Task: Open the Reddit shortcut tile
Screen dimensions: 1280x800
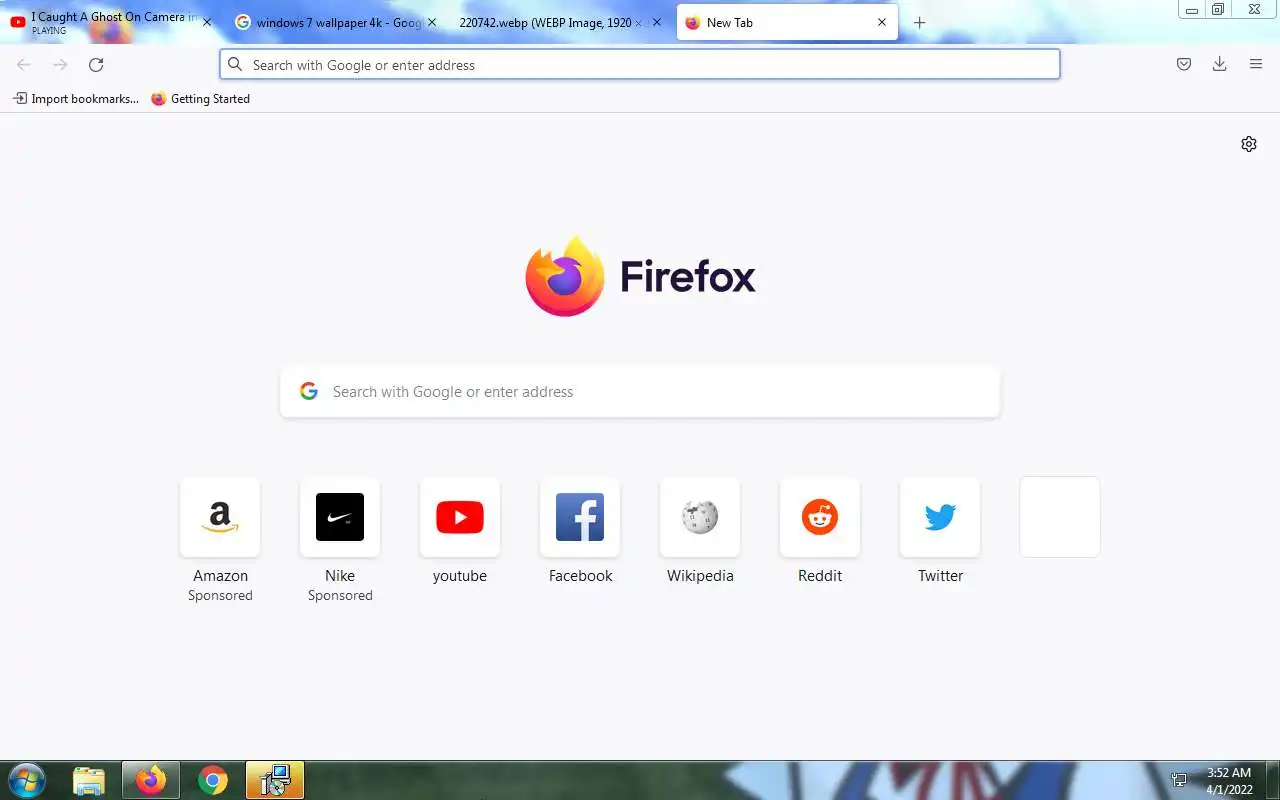Action: coord(820,517)
